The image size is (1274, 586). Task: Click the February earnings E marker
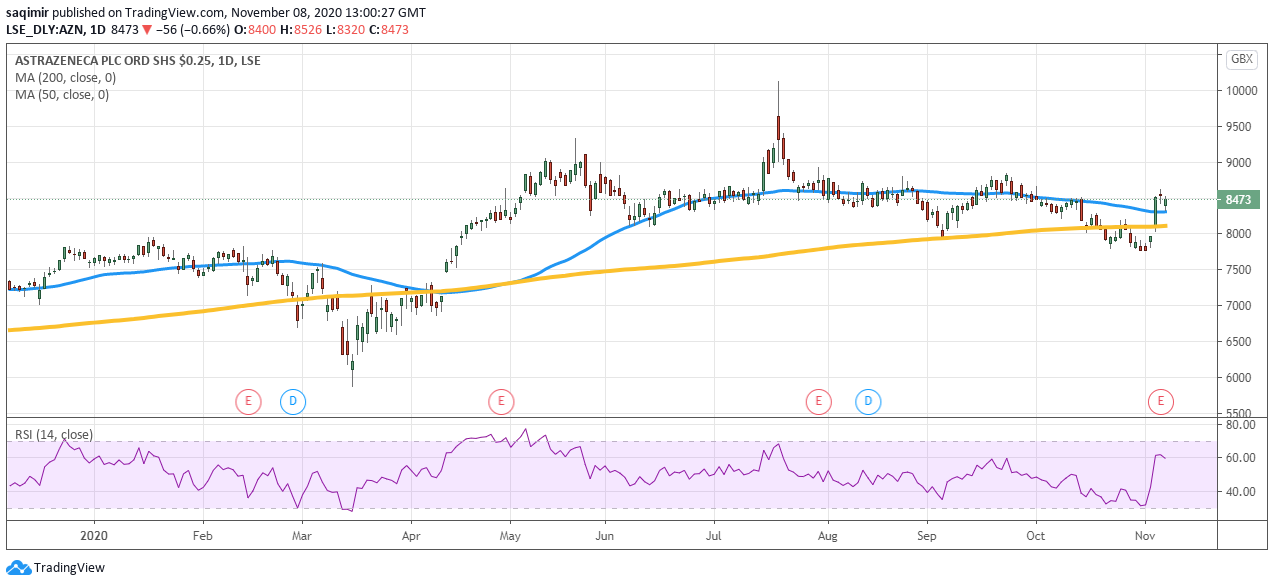point(248,402)
